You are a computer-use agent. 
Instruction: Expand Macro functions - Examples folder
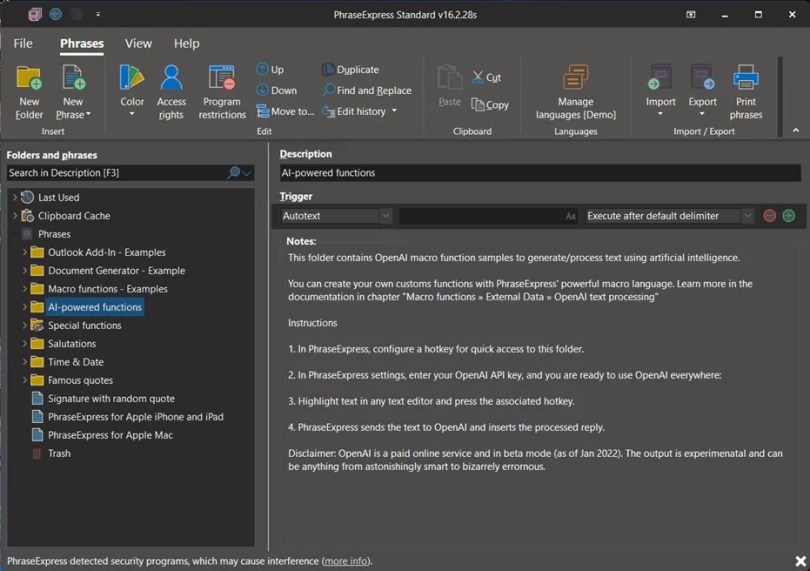click(24, 289)
